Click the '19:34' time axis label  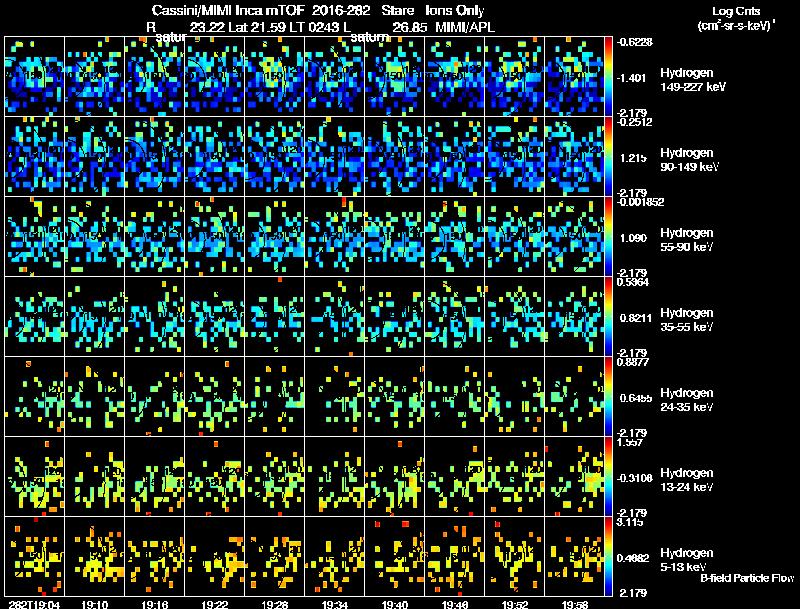click(335, 604)
